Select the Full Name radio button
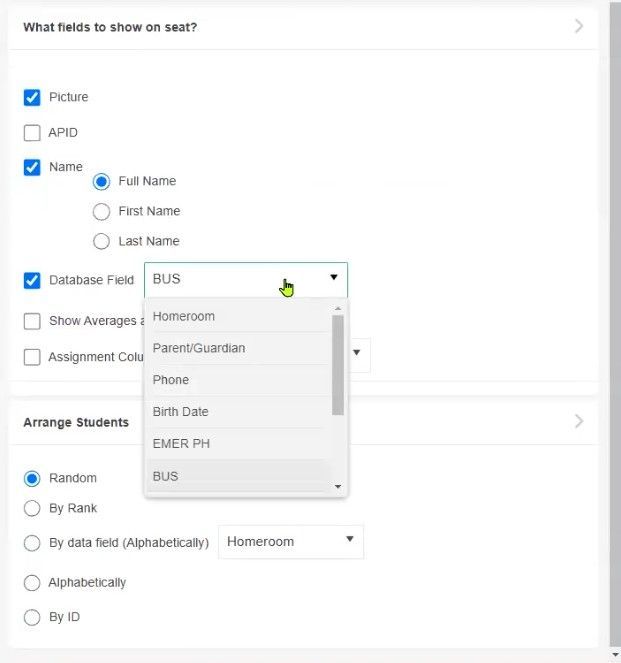This screenshot has height=663, width=621. pos(101,181)
